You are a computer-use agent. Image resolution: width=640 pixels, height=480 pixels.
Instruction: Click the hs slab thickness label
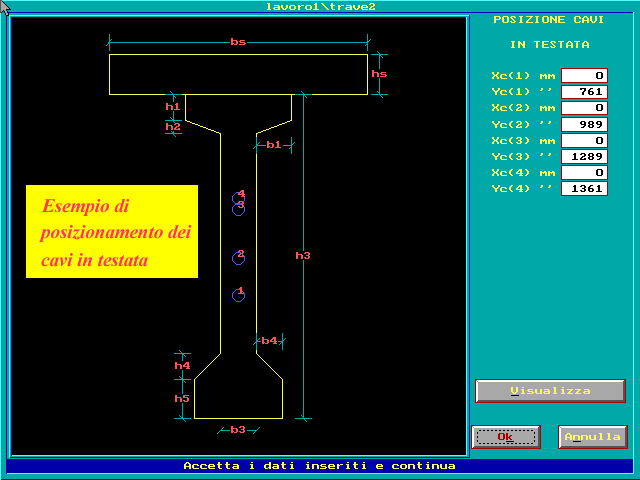point(379,74)
